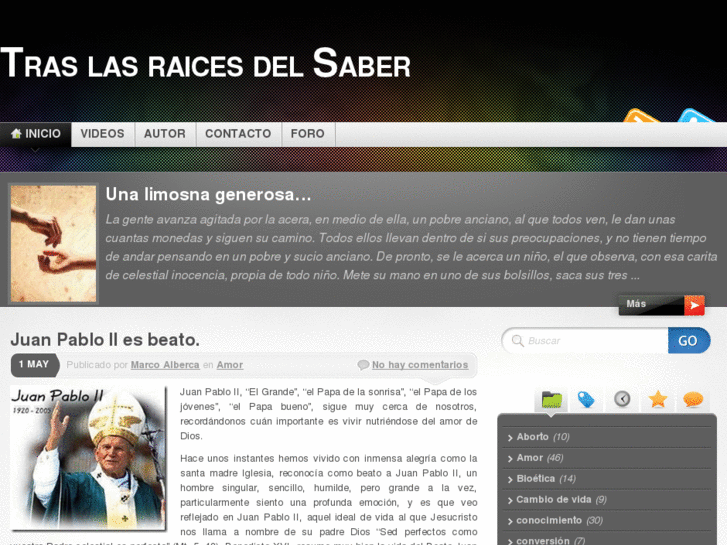Open the AUTOR menu item

[x=165, y=134]
